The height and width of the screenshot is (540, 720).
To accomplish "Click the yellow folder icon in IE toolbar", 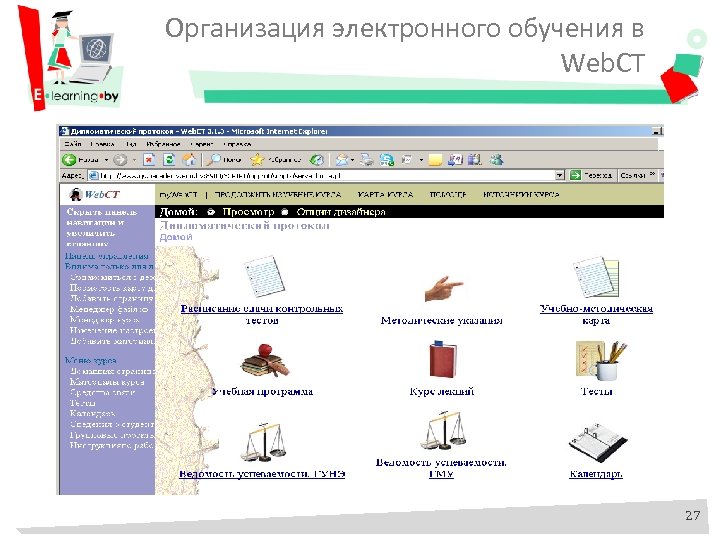I will 435,159.
